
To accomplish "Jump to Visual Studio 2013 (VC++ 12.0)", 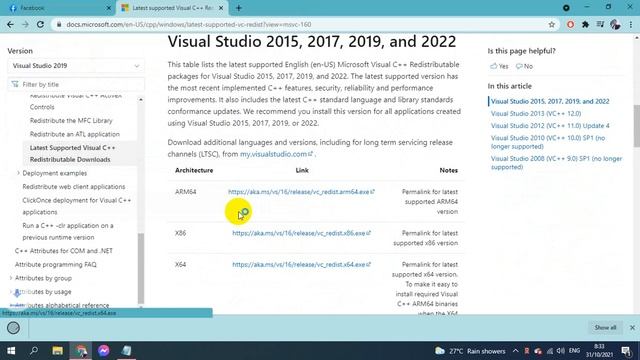I will tap(536, 113).
